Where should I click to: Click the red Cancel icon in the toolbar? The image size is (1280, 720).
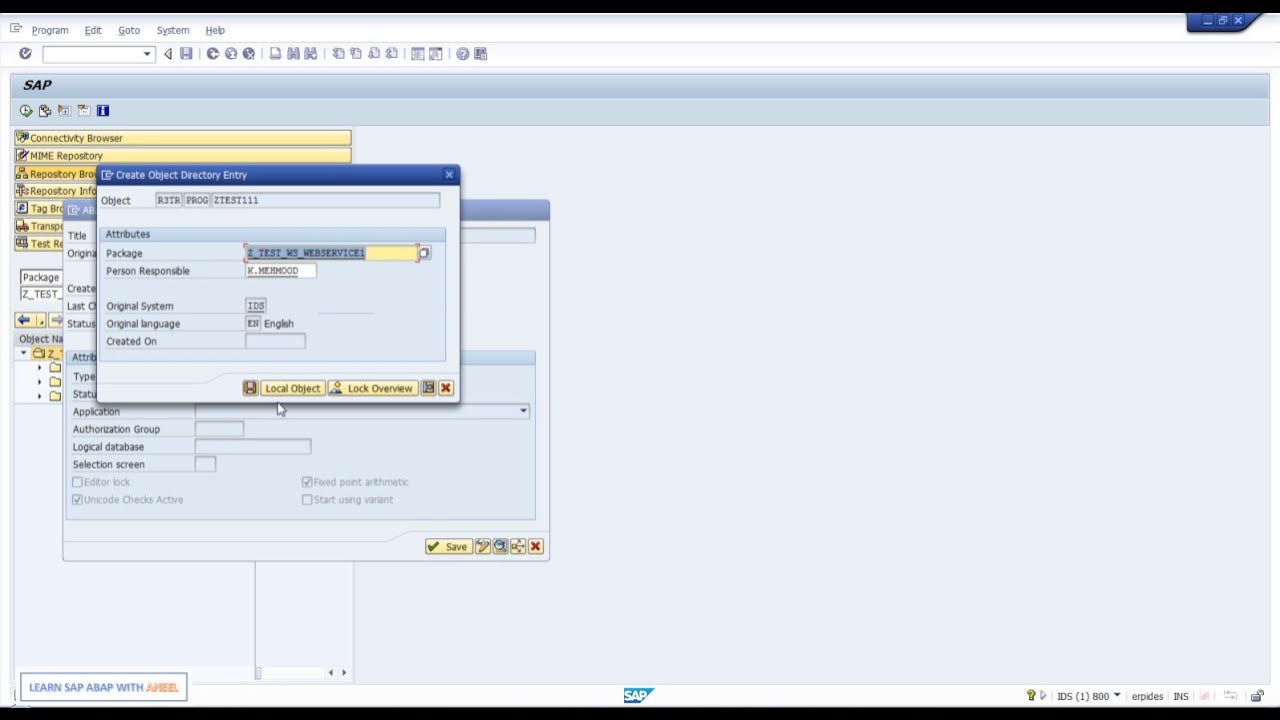(249, 54)
